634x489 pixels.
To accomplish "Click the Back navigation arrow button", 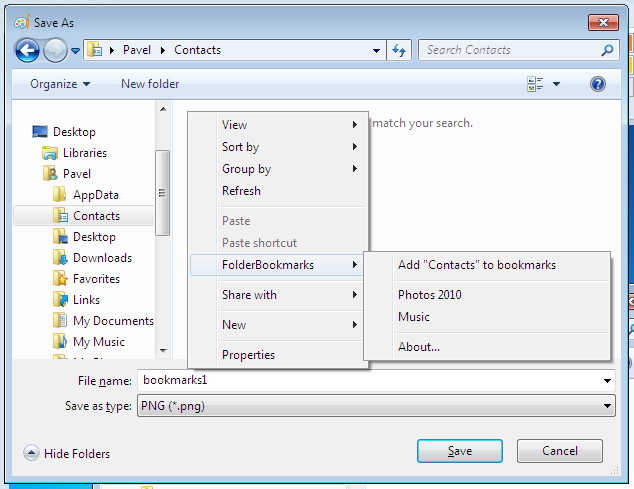I will click(28, 50).
